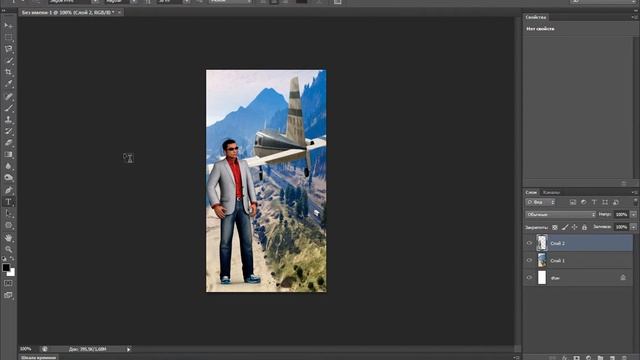This screenshot has width=640, height=360.
Task: Toggle lock image pixels
Action: click(564, 227)
